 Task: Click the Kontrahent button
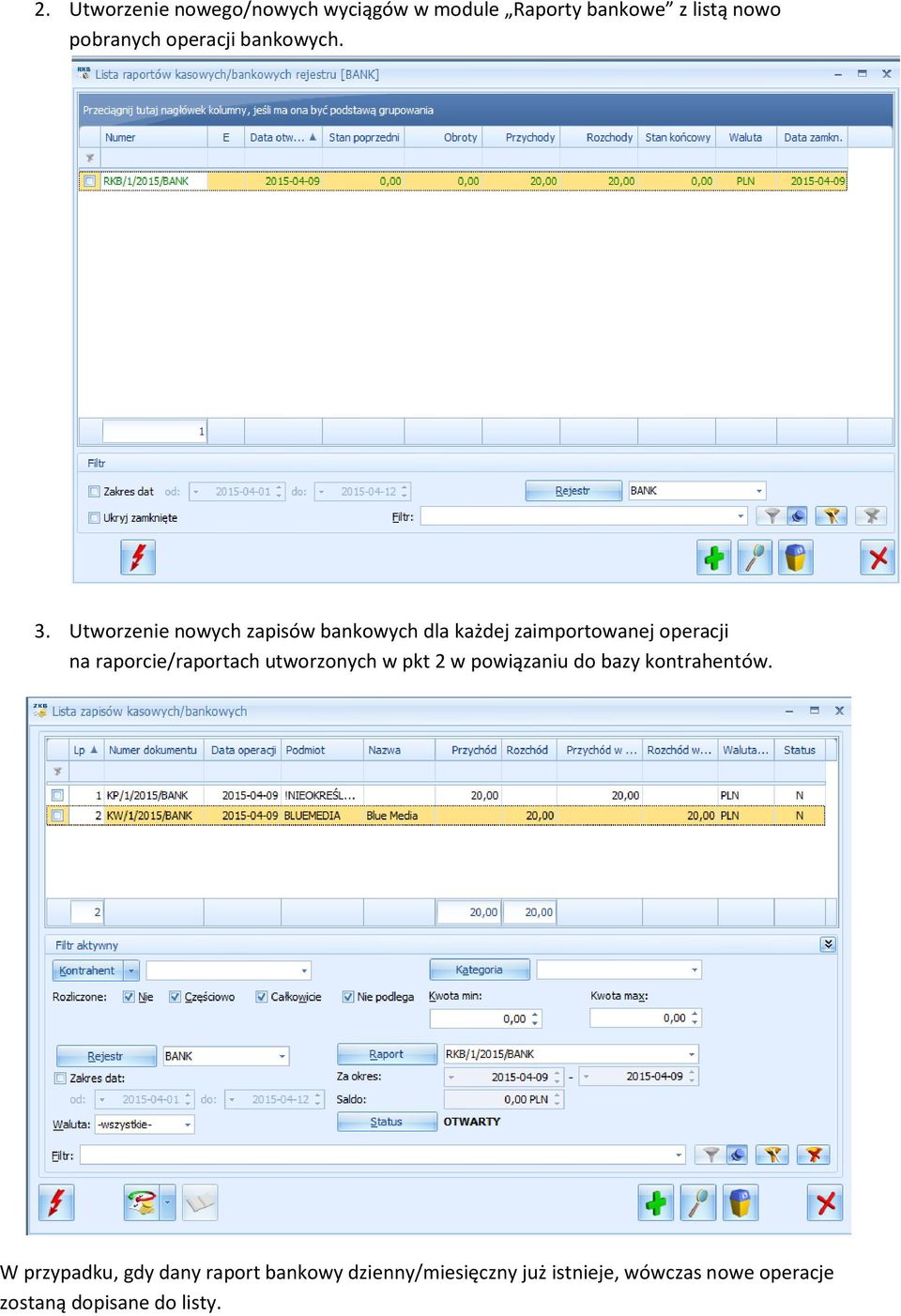[x=88, y=971]
